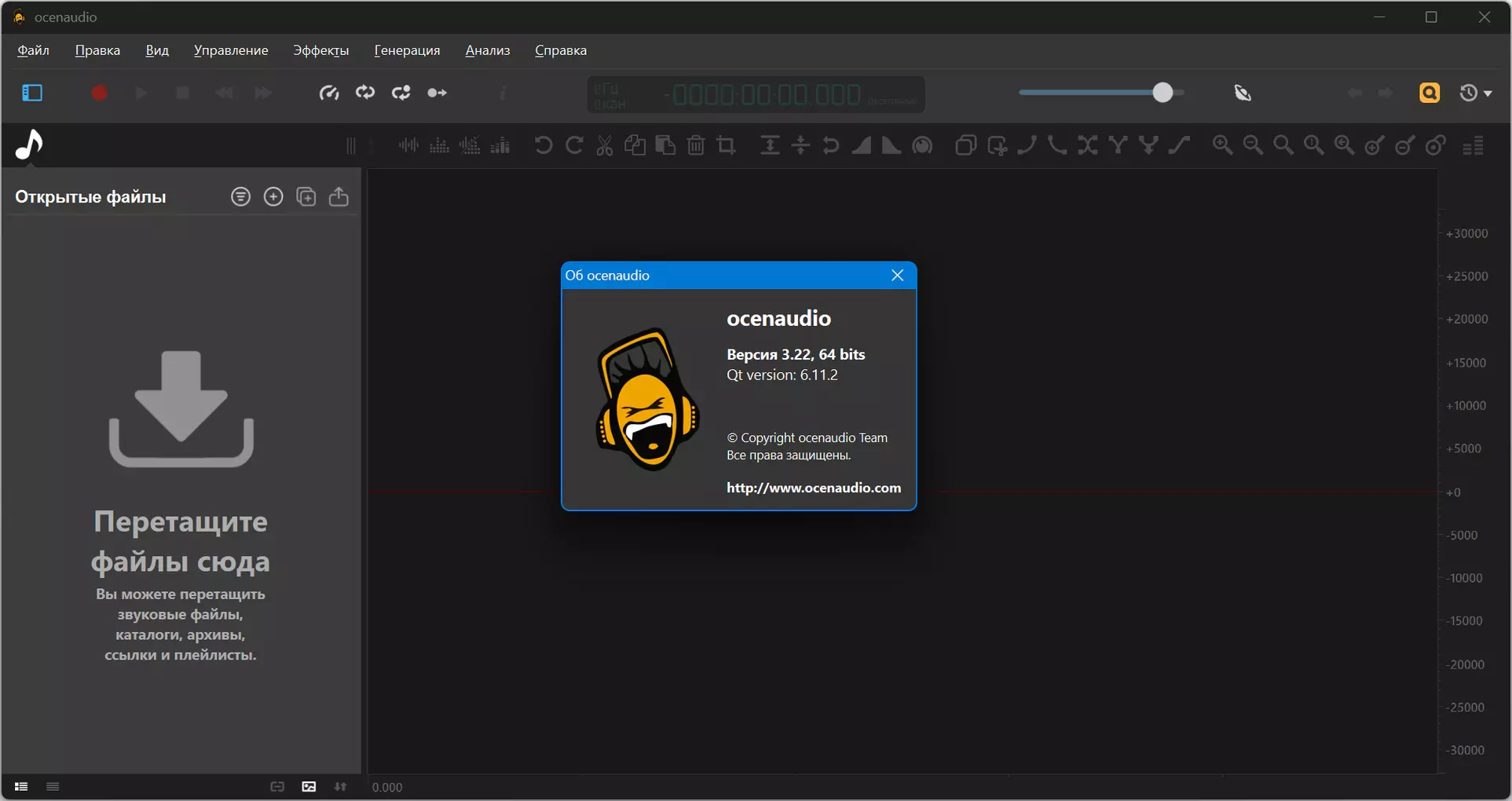Click the Paste icon
Viewport: 1512px width, 801px height.
665,145
